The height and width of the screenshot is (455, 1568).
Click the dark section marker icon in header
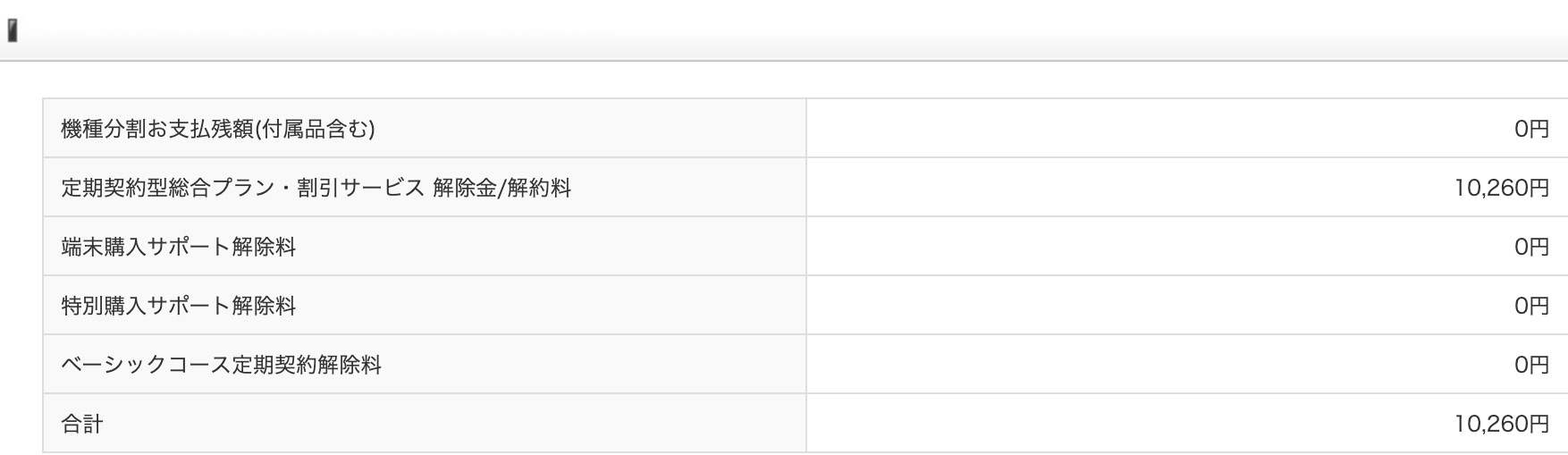point(13,32)
